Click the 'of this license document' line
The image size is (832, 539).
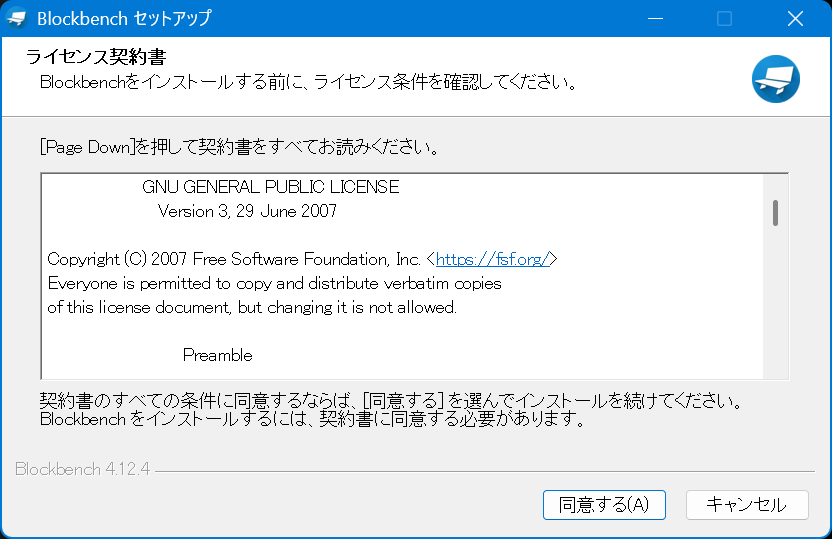coord(252,307)
